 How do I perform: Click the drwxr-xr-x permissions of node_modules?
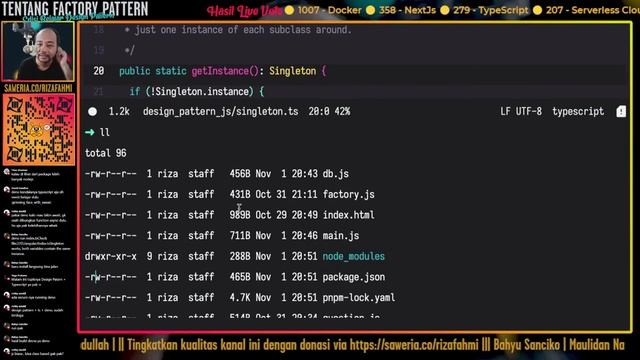point(111,256)
